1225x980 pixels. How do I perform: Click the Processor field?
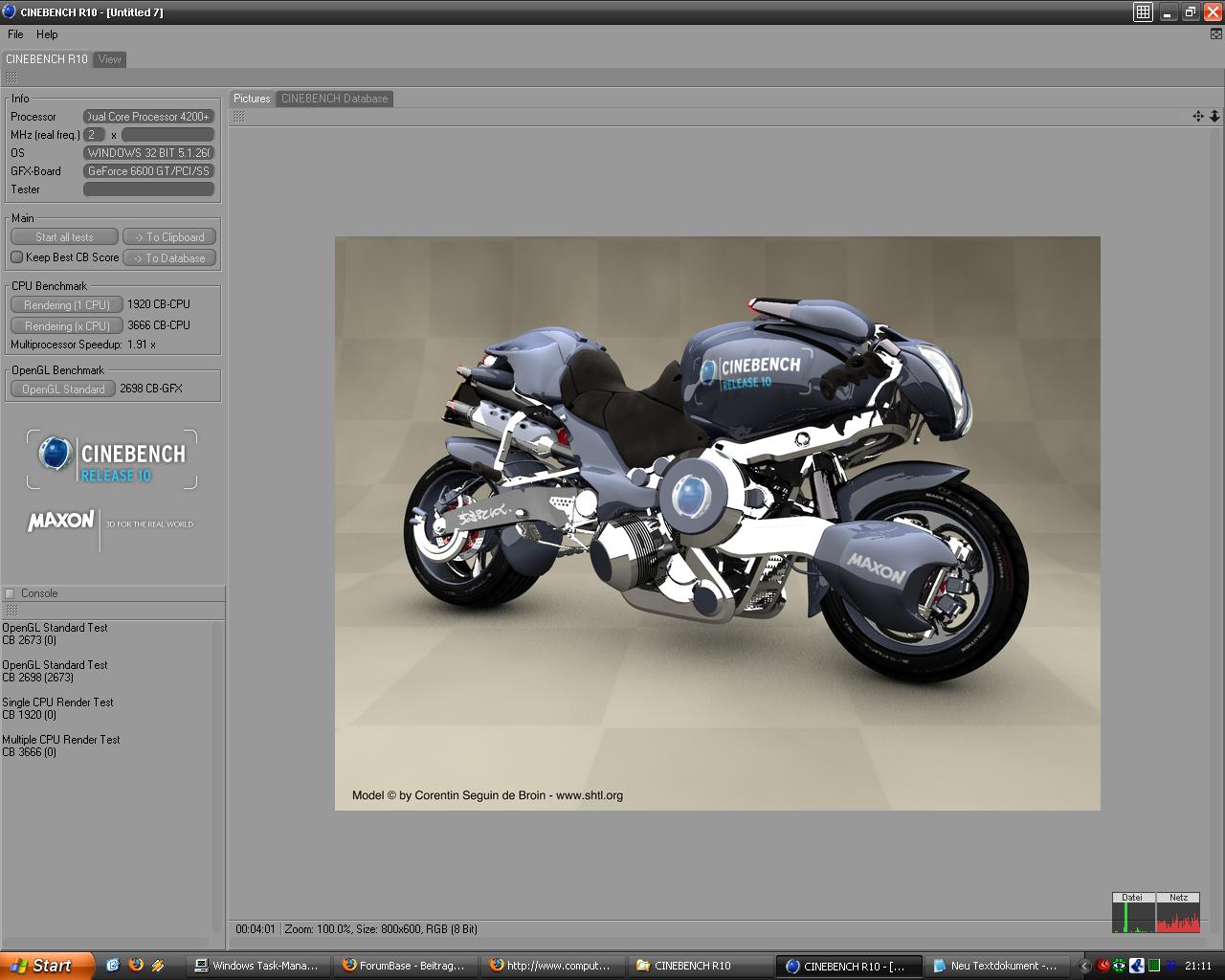148,117
